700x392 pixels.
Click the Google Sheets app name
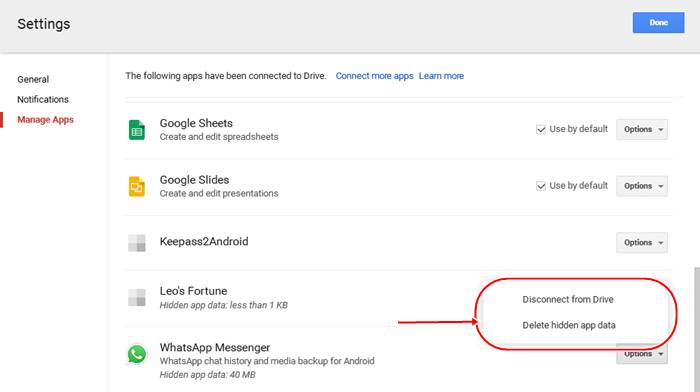point(196,123)
